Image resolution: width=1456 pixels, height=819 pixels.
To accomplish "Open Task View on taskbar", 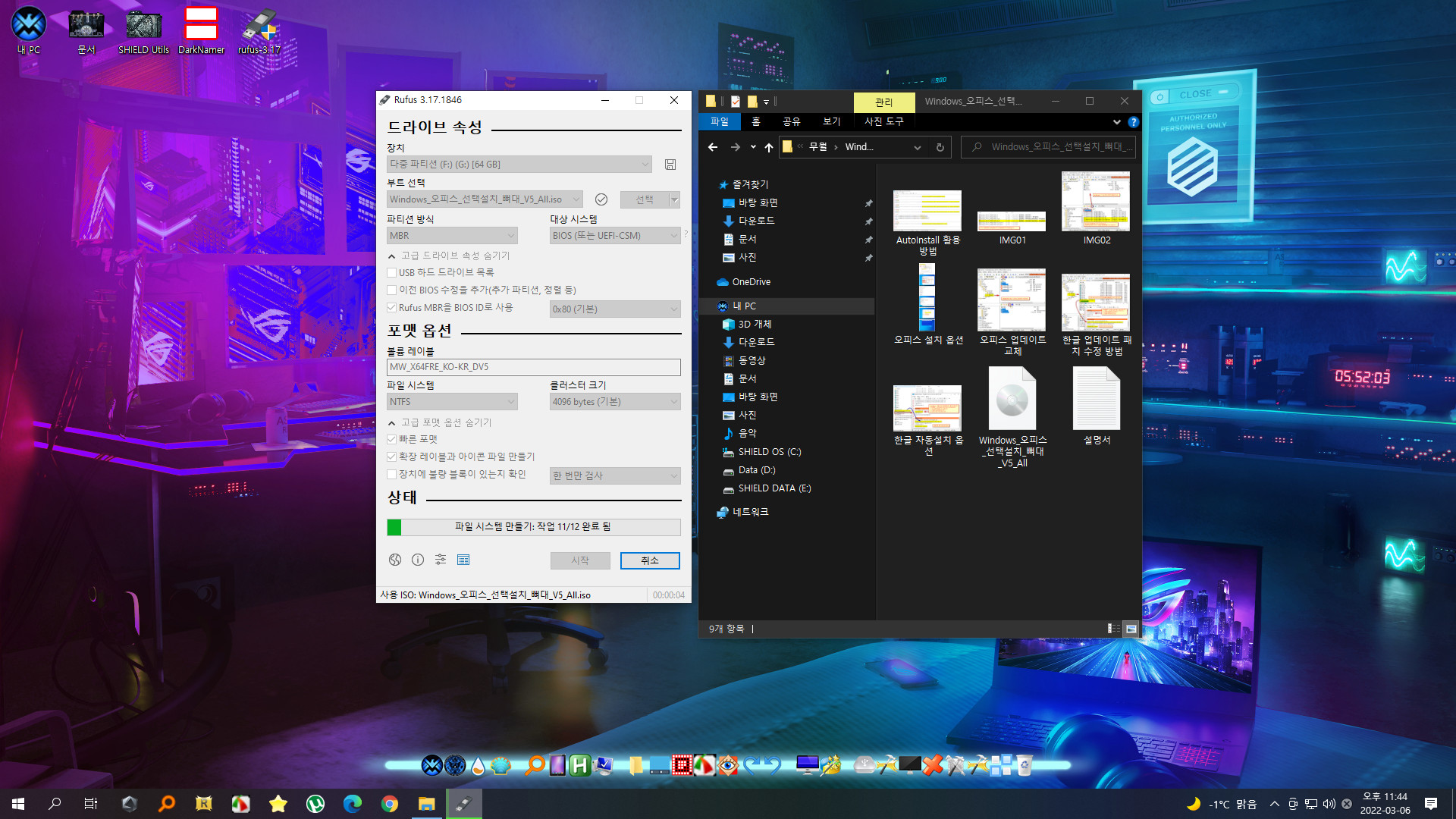I will (91, 804).
